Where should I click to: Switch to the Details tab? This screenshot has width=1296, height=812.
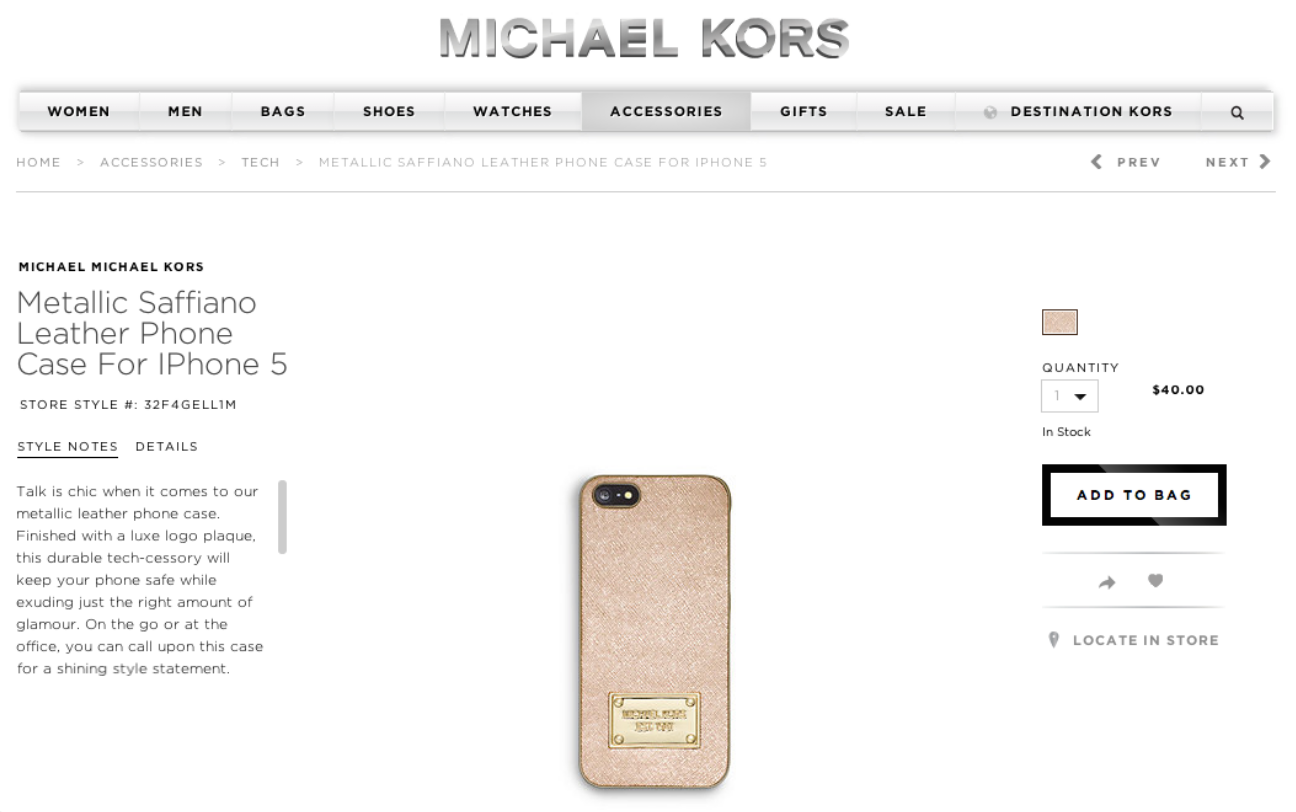pyautogui.click(x=167, y=446)
